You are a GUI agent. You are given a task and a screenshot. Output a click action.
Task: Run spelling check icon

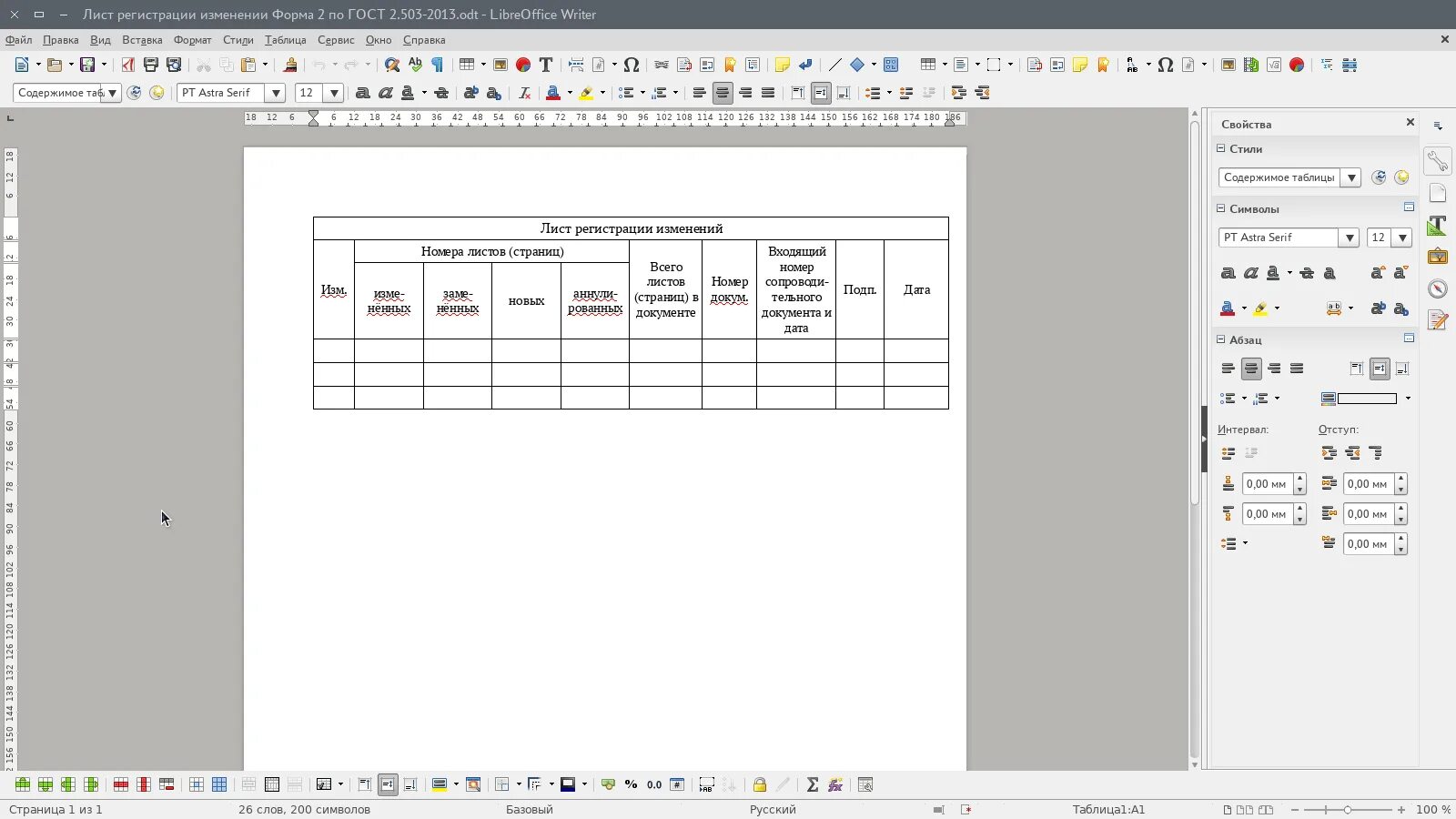(415, 65)
